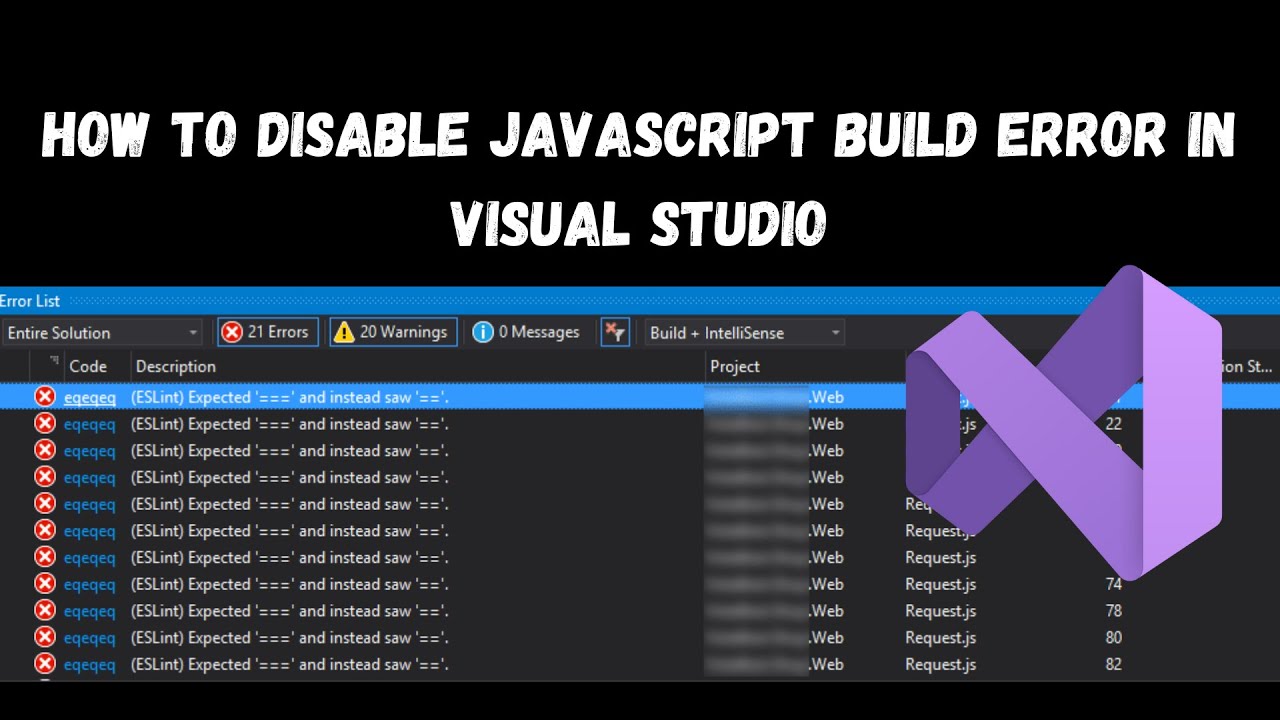Image resolution: width=1280 pixels, height=720 pixels.
Task: Click line number 22 cell
Action: click(1114, 424)
